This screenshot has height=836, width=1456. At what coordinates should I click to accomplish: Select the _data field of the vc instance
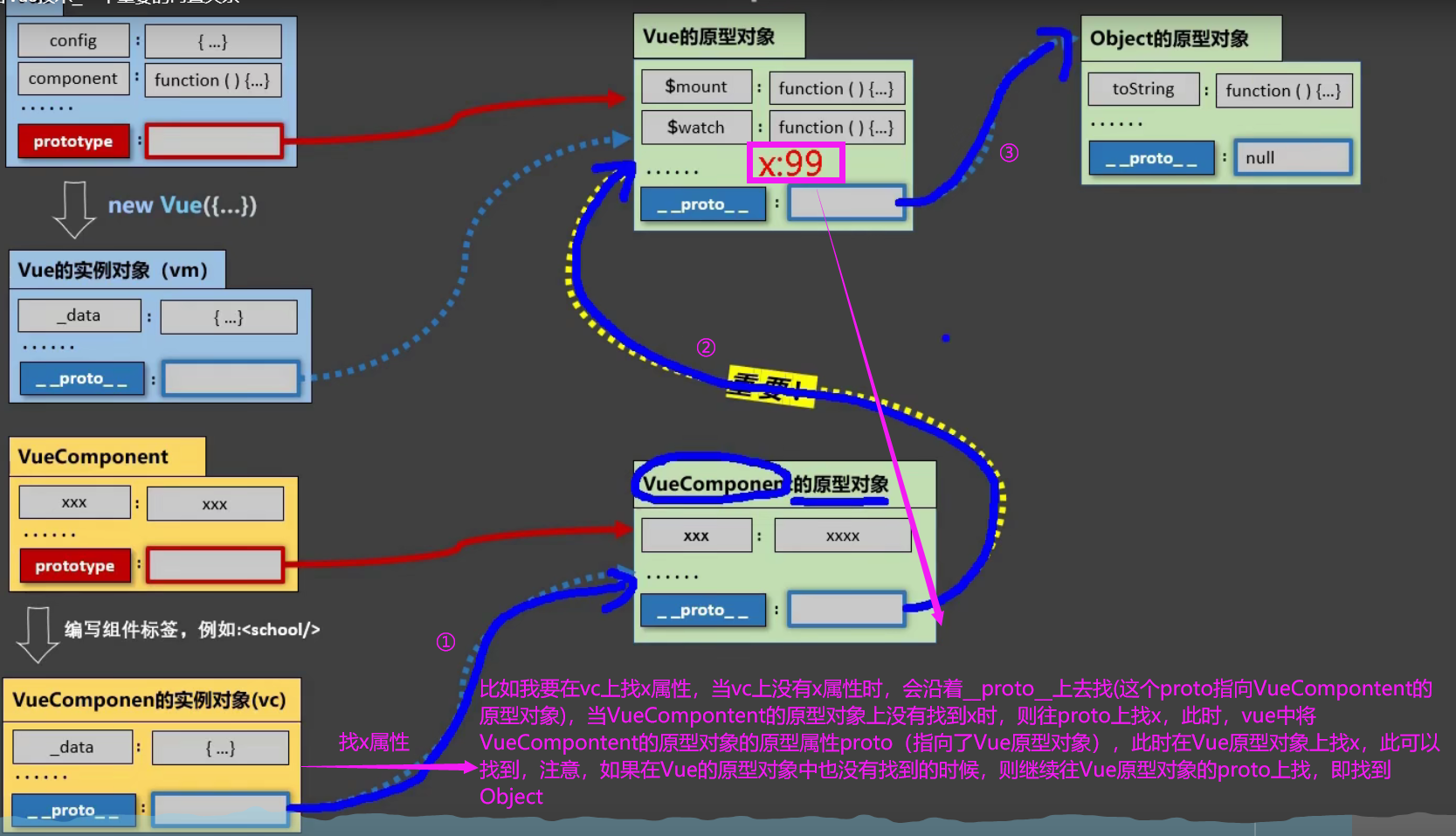[73, 746]
